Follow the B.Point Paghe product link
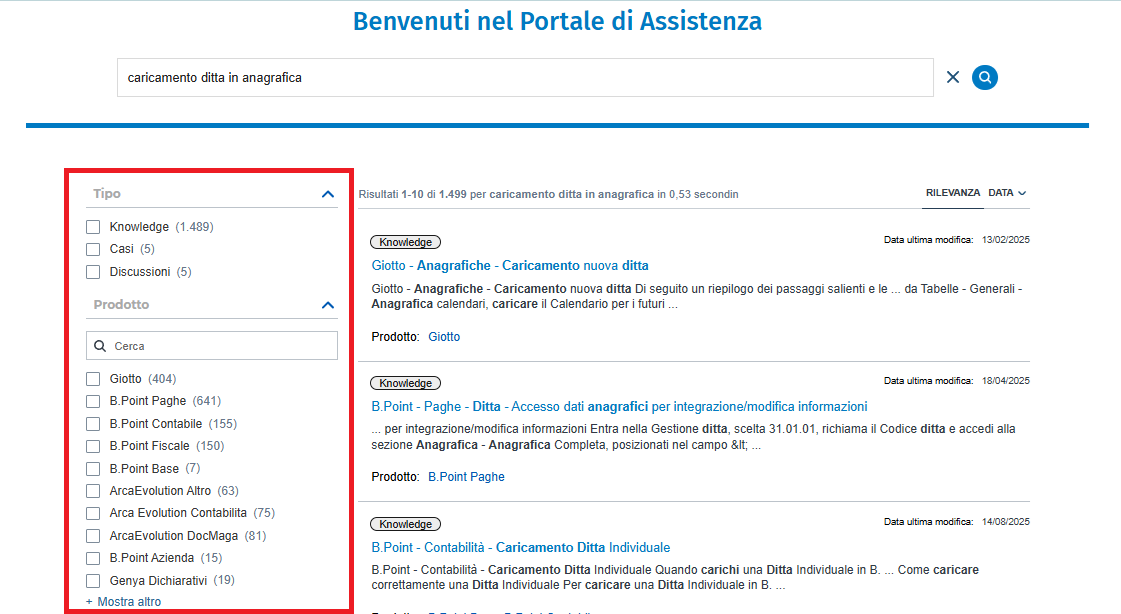 point(466,477)
